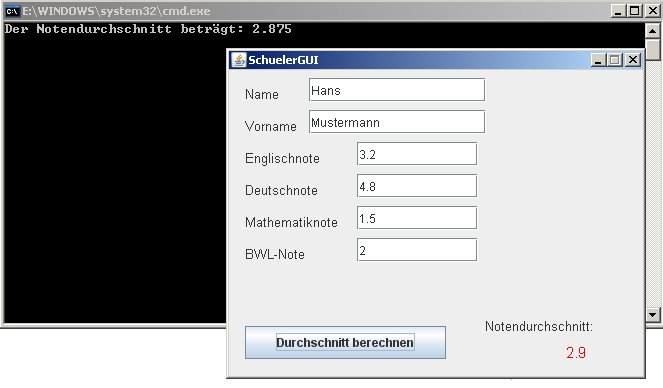Click the Deutschnote label
Image resolution: width=663 pixels, height=388 pixels.
coord(281,190)
